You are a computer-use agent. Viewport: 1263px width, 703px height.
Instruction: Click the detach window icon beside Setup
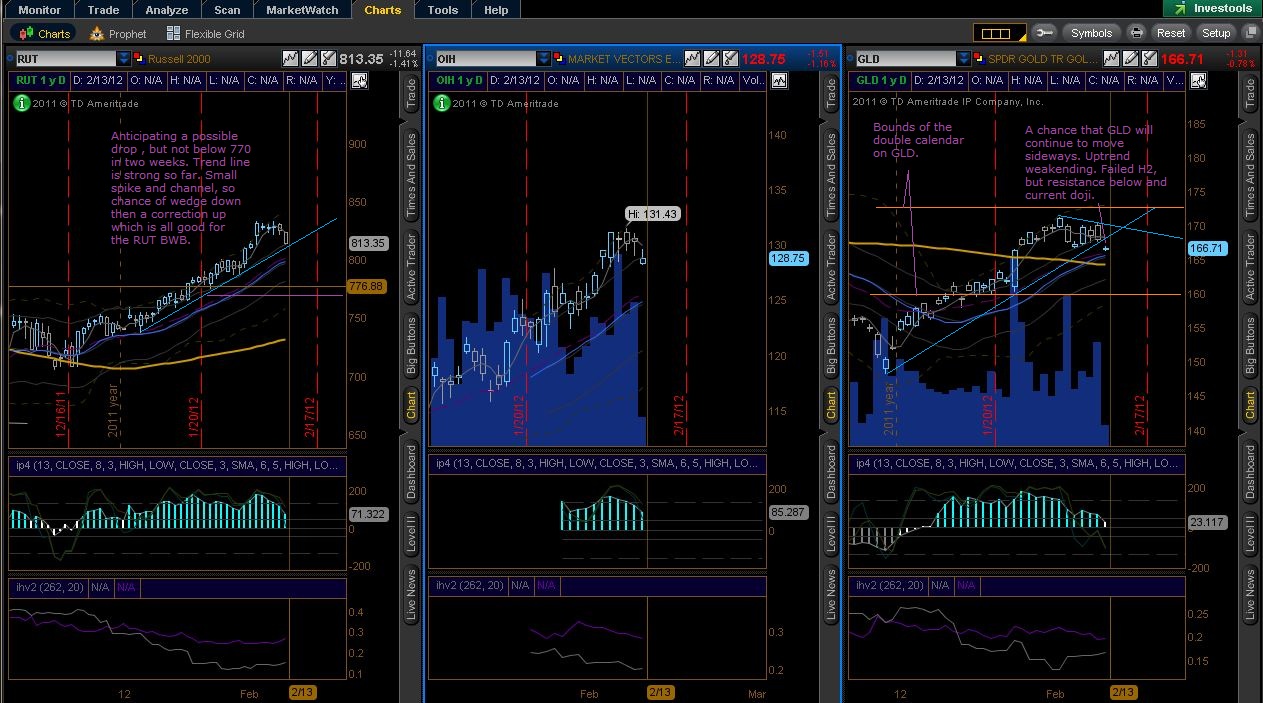[1249, 33]
